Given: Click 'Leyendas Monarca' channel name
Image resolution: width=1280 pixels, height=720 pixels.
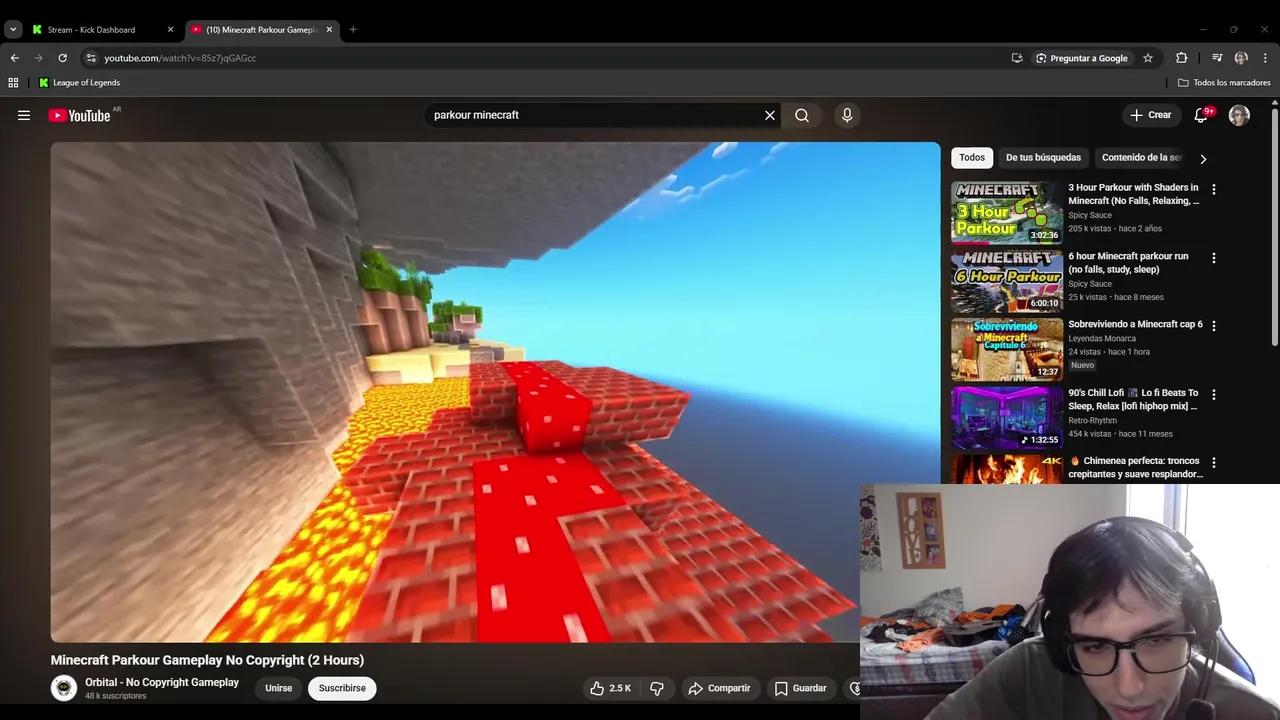Looking at the screenshot, I should (x=1102, y=338).
